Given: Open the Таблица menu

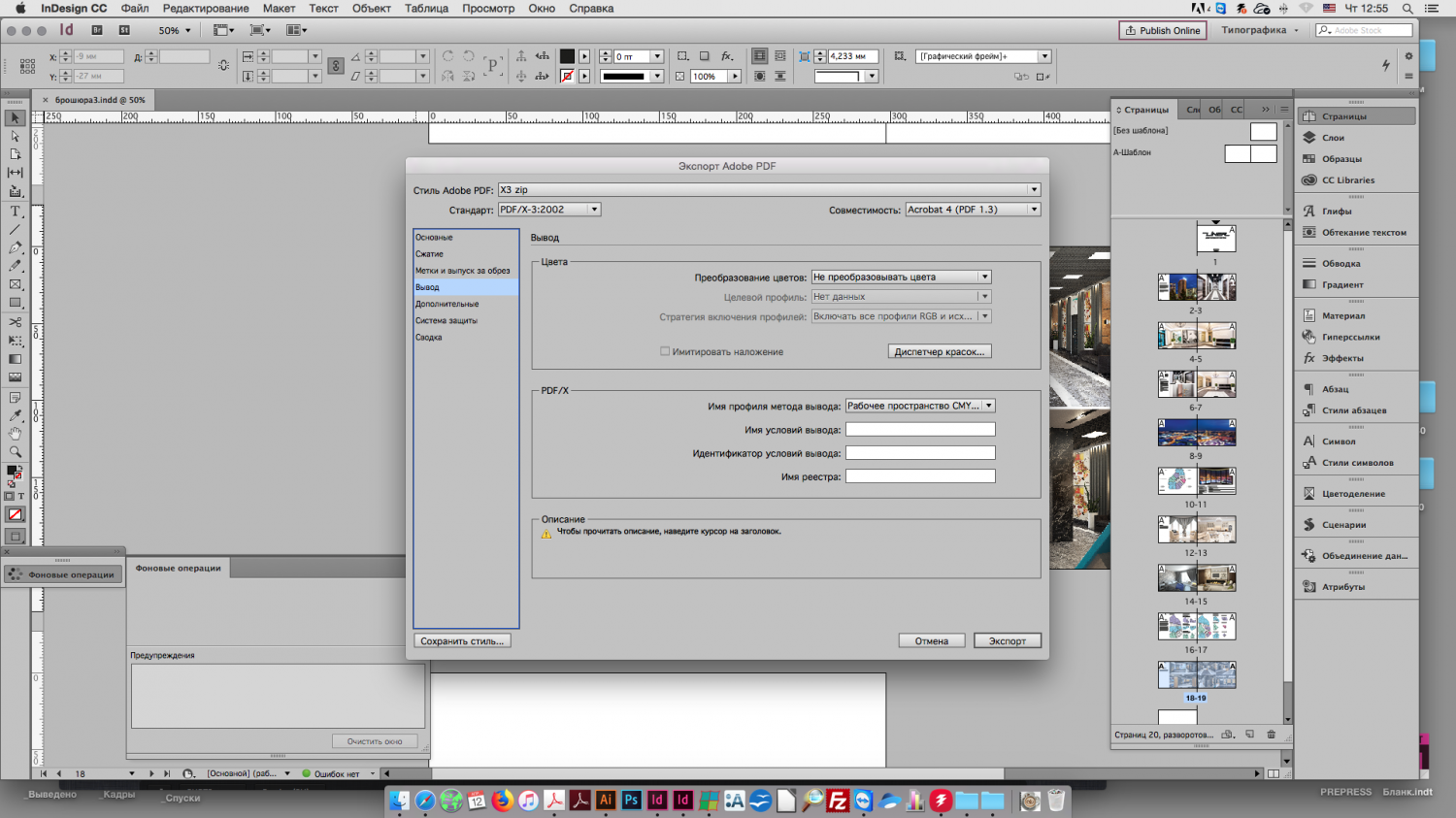Looking at the screenshot, I should (x=426, y=8).
